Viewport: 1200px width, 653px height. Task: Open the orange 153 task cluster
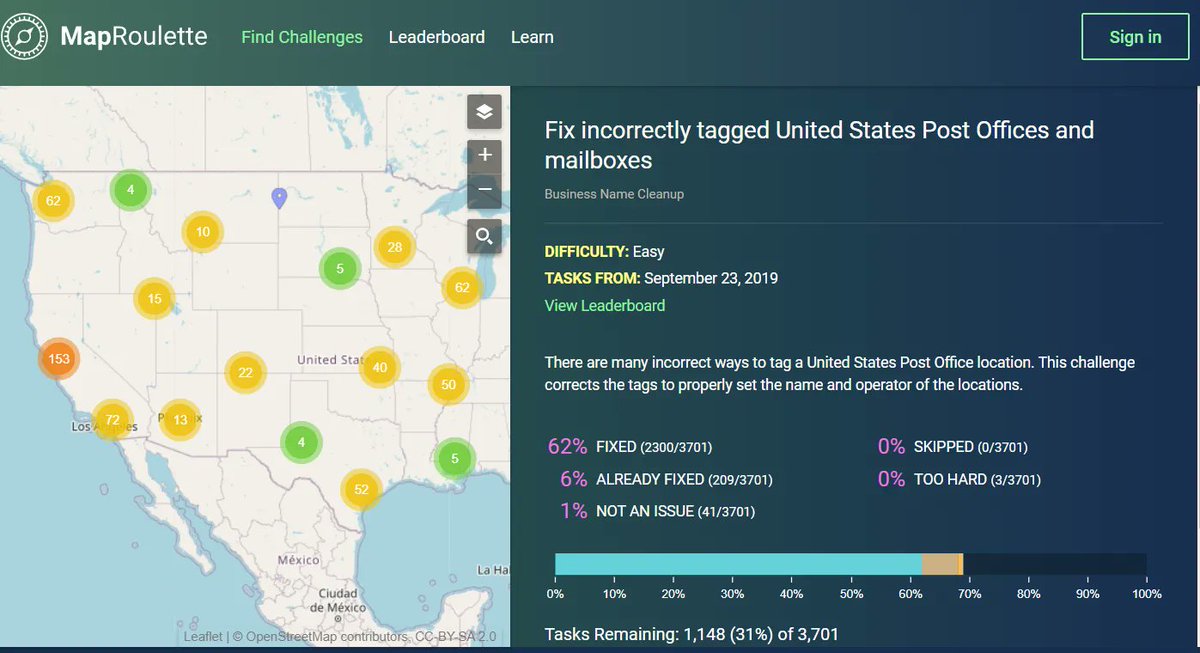tap(59, 359)
